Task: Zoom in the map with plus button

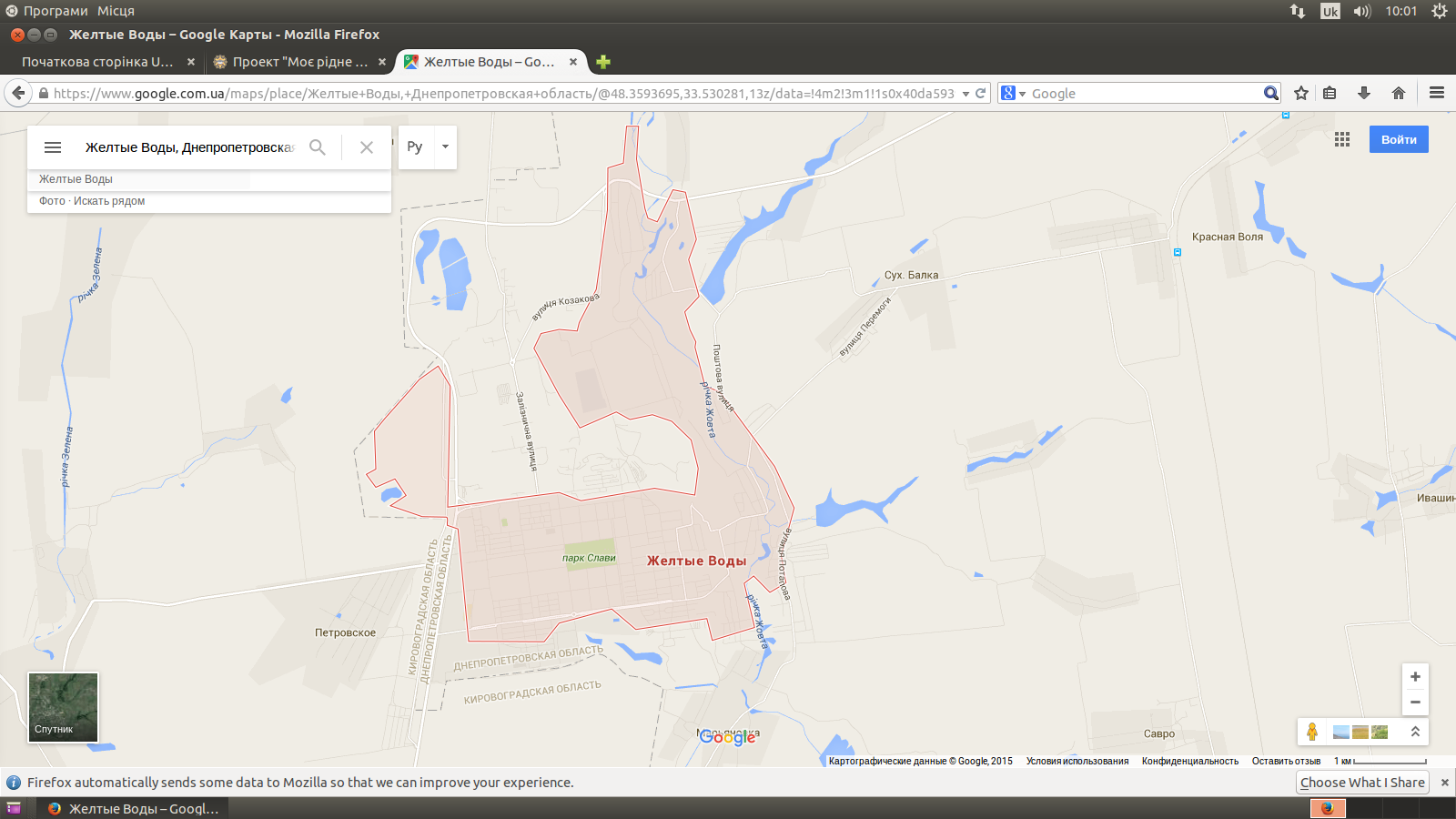Action: click(1415, 677)
